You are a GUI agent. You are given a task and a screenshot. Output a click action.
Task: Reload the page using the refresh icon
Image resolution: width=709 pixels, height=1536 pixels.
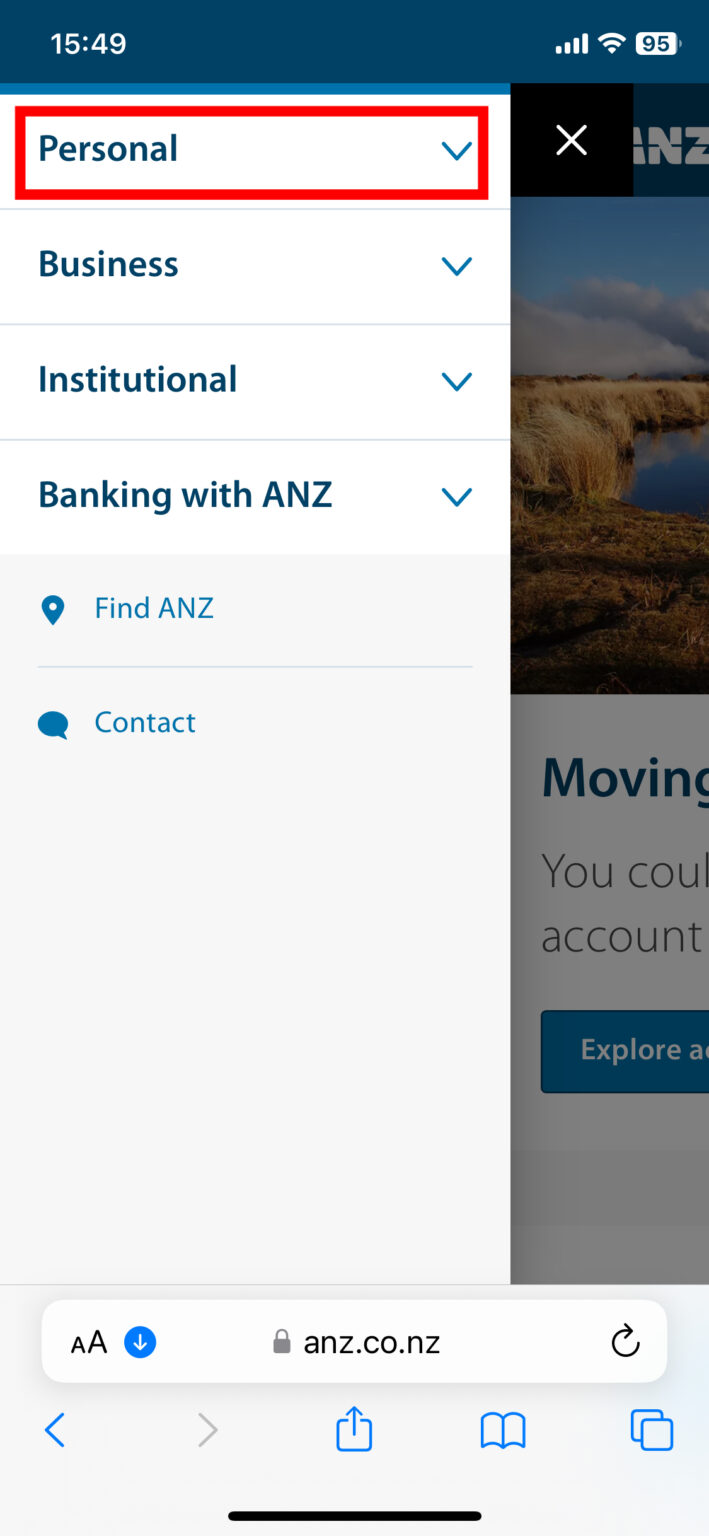pos(625,1341)
